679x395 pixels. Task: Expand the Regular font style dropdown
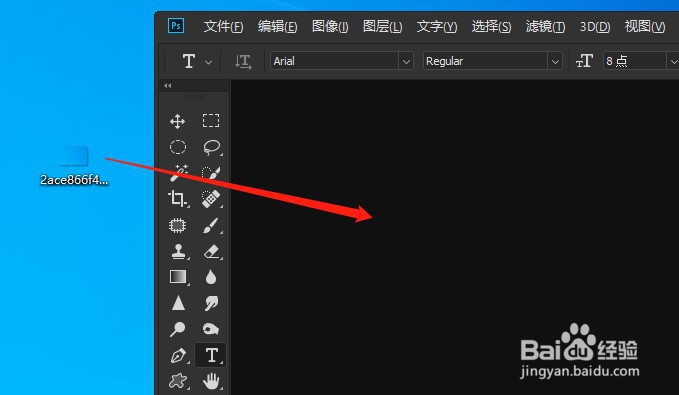tap(555, 62)
